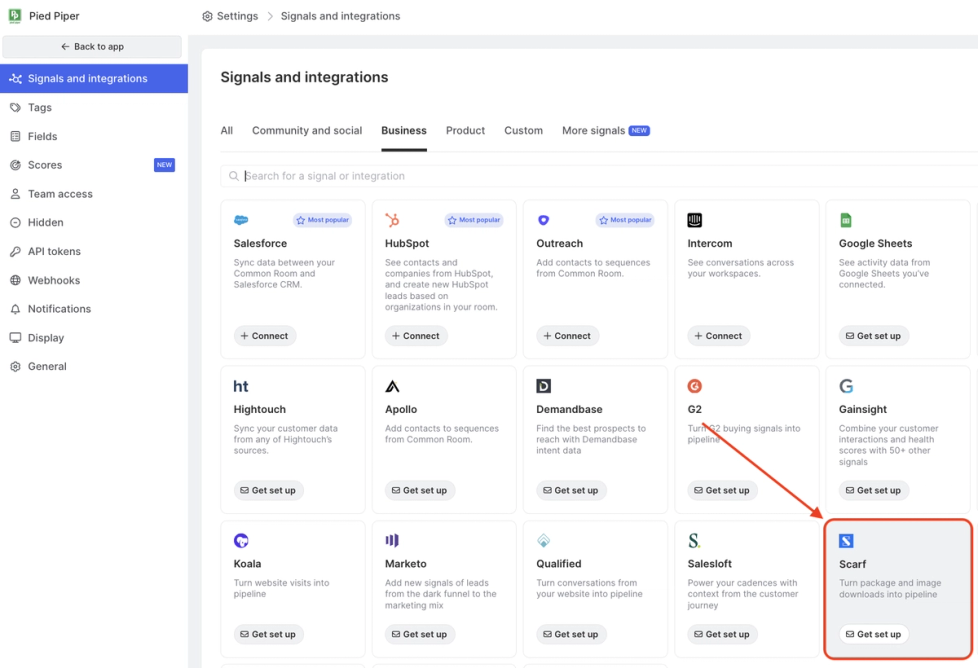Image resolution: width=978 pixels, height=668 pixels.
Task: Open Scores settings in sidebar
Action: 94,165
